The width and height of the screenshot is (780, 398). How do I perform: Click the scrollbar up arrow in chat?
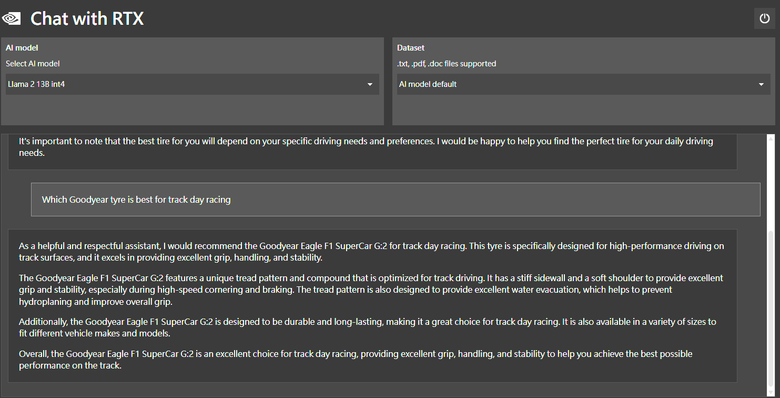771,138
